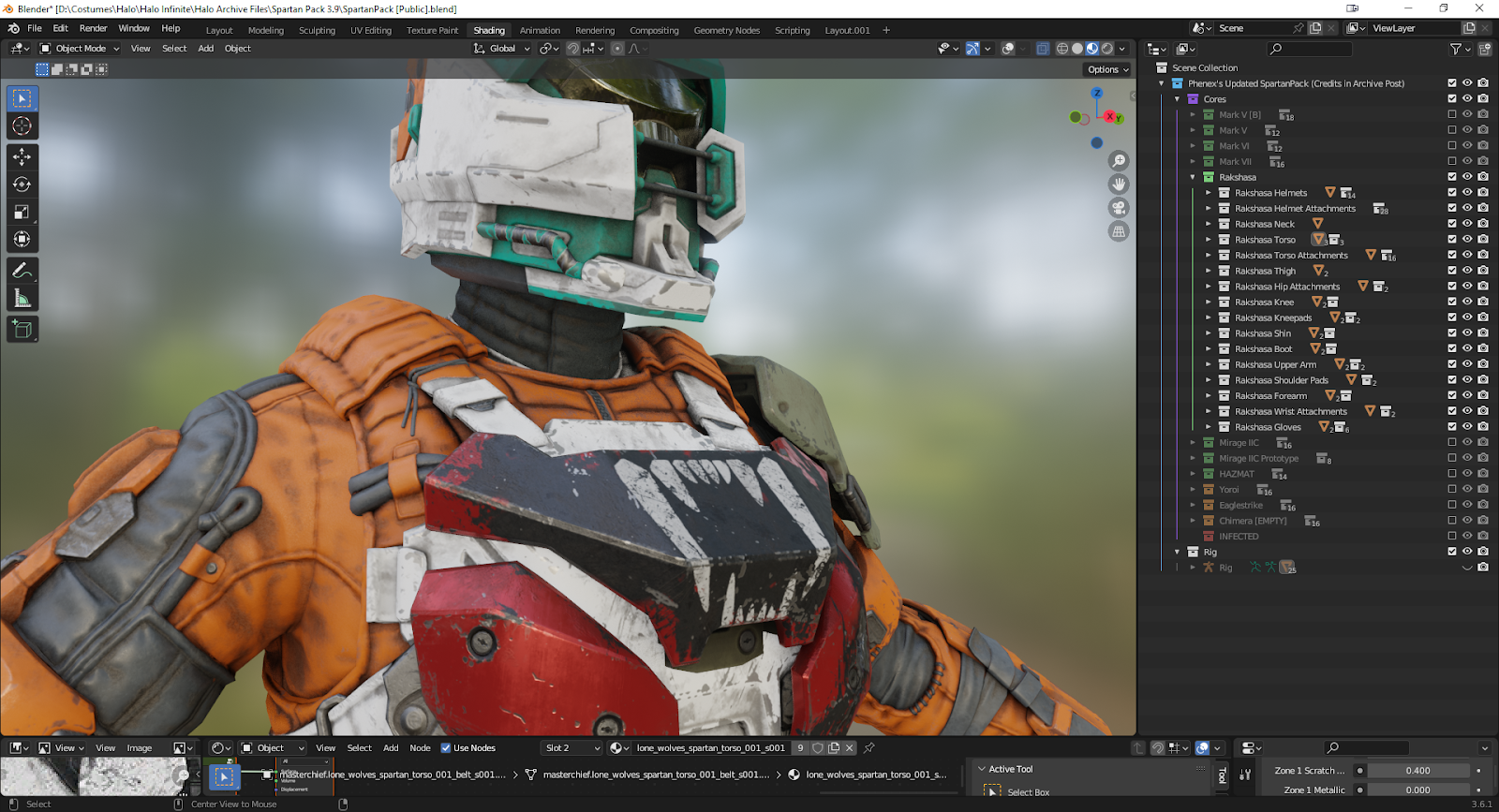Switch perspective/orthographic grid icon
This screenshot has height=812, width=1499.
coord(1119,231)
